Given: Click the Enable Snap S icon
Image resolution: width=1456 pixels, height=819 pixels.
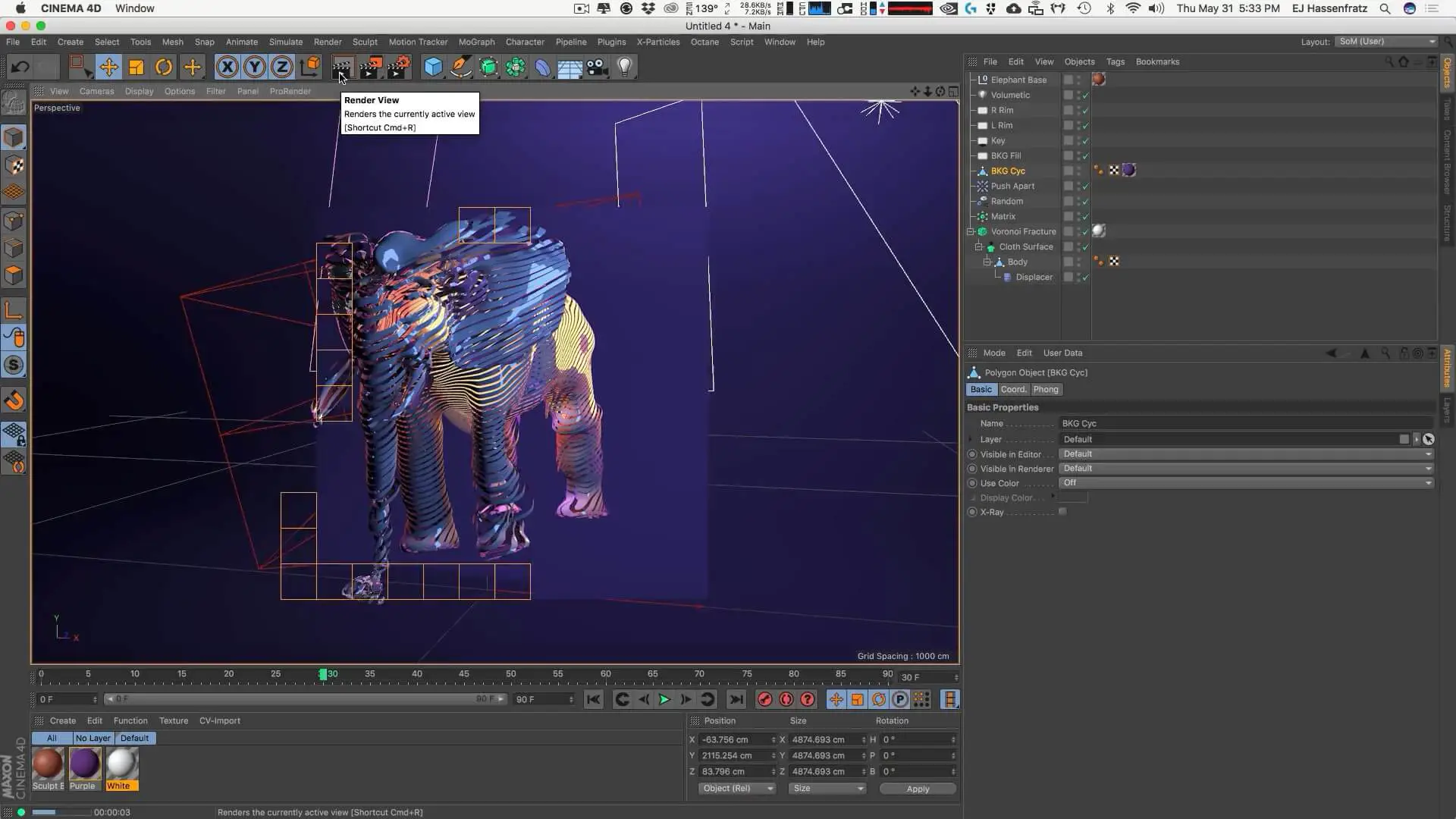Looking at the screenshot, I should click(x=14, y=365).
